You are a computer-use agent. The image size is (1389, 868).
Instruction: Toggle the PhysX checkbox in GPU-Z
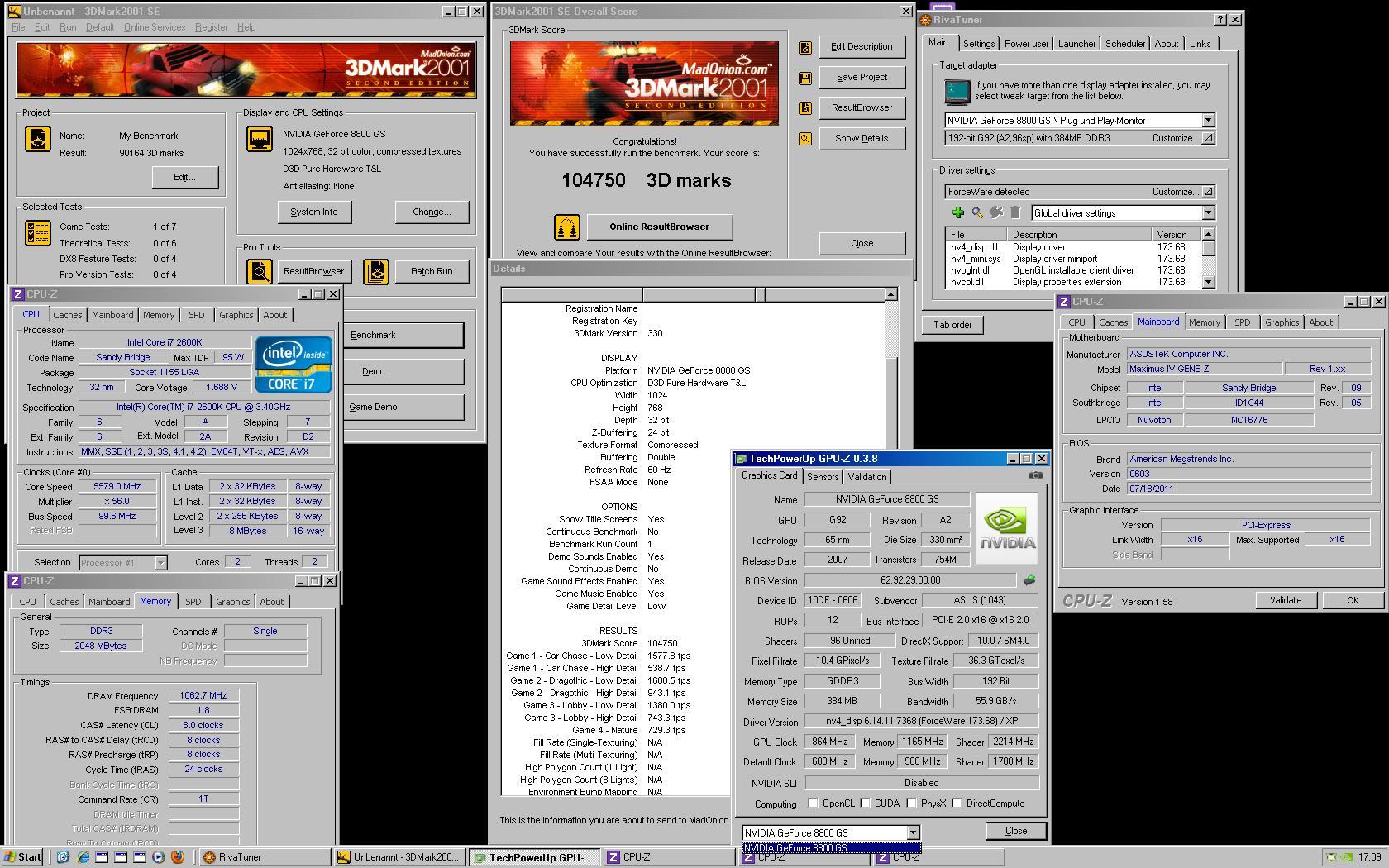click(911, 804)
